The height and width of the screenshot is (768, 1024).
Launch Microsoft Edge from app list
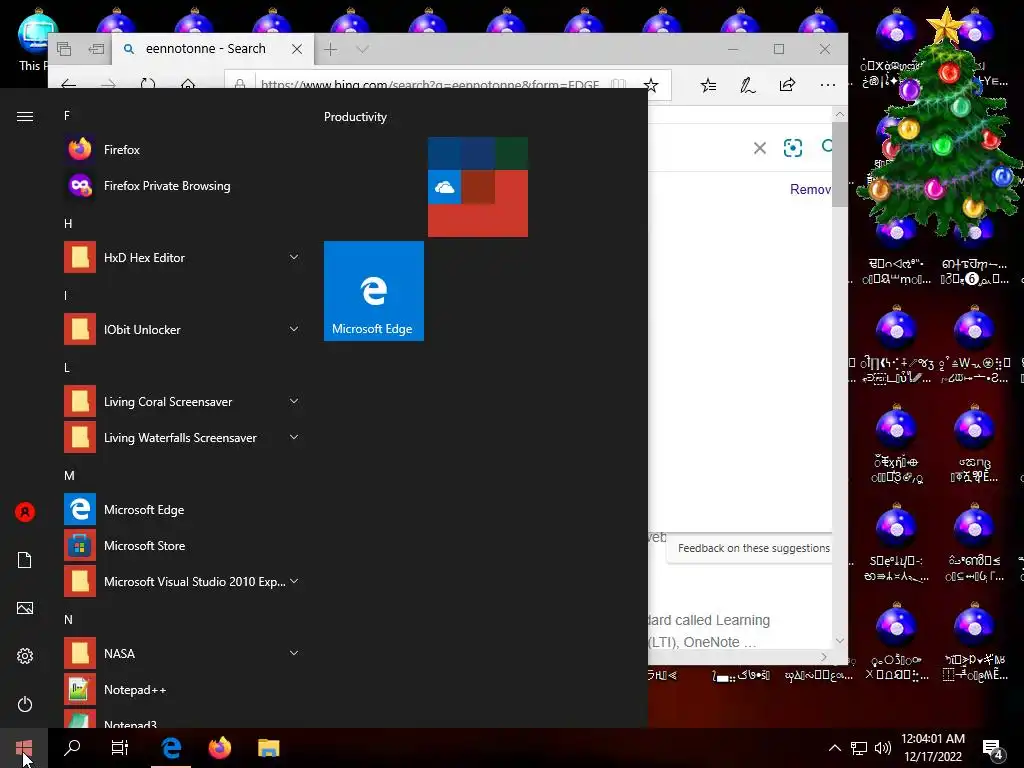(x=183, y=509)
